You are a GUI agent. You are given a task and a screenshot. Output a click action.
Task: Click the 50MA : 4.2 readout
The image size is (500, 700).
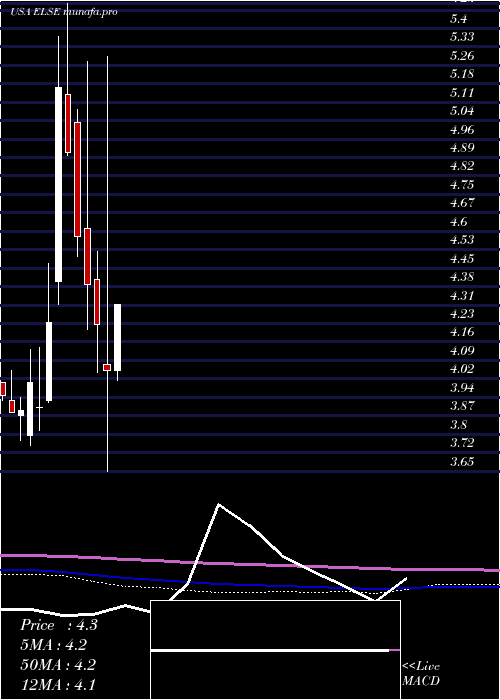(58, 664)
